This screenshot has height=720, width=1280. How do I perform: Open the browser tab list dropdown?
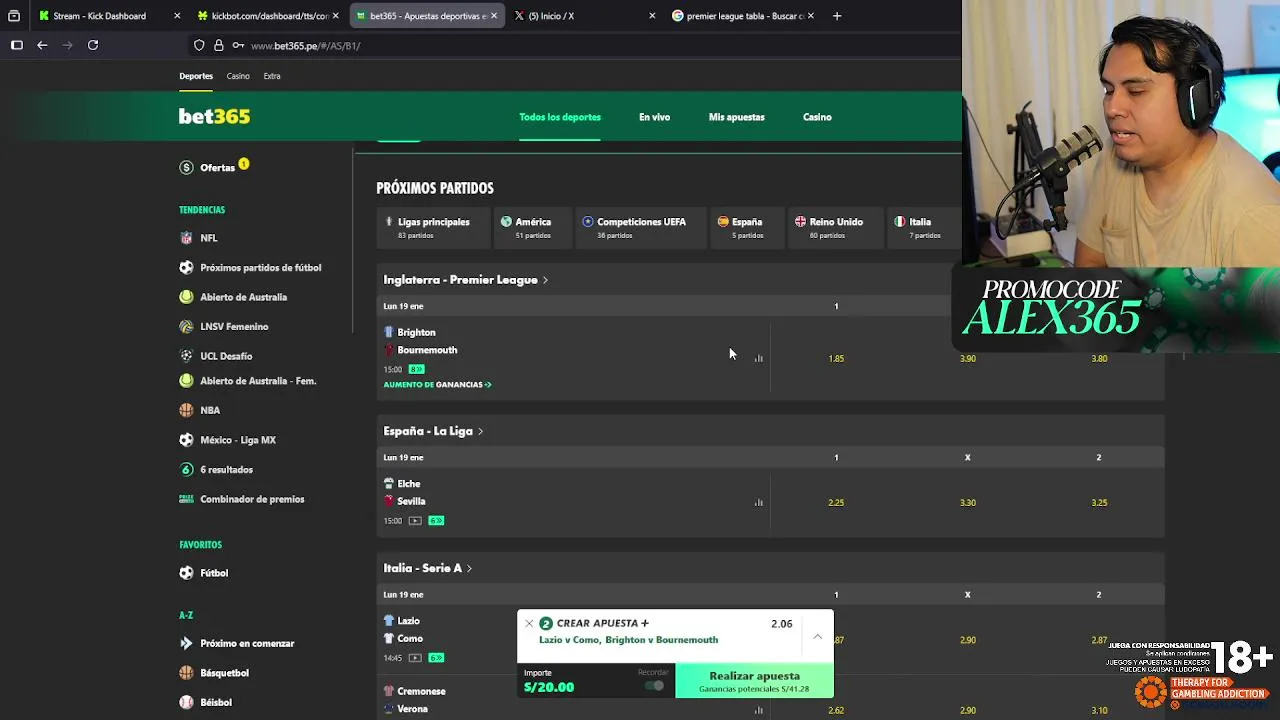[x=14, y=16]
